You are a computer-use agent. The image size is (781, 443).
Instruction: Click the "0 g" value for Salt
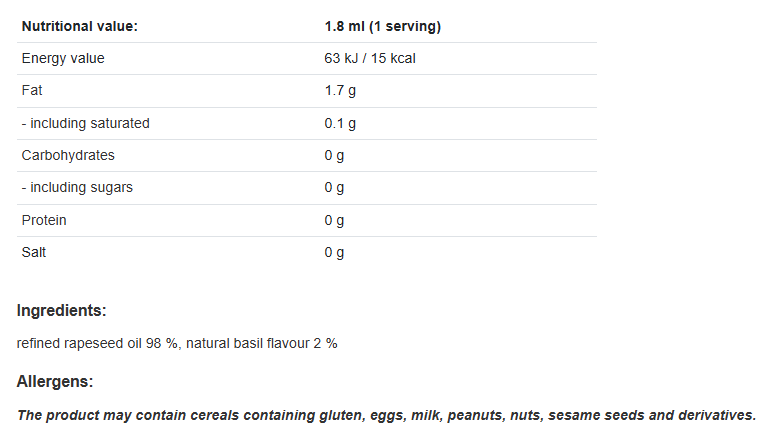[x=334, y=252]
